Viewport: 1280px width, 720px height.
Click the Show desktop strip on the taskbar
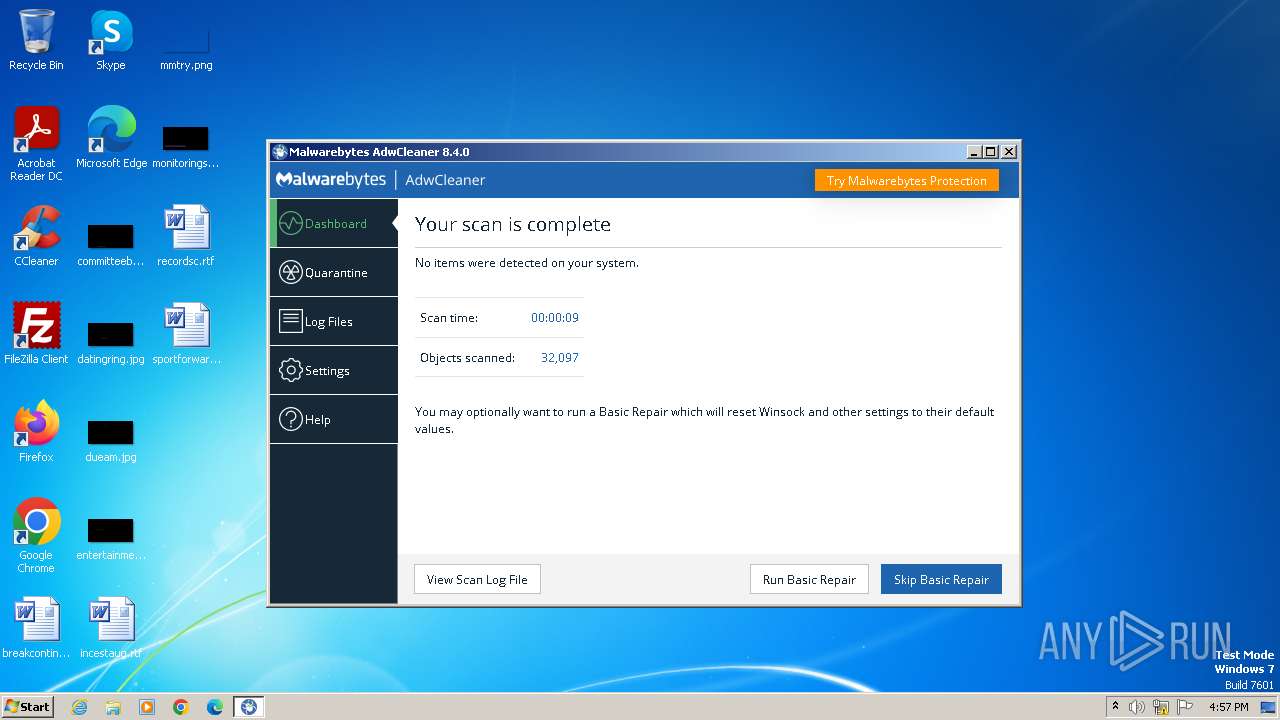coord(1268,707)
